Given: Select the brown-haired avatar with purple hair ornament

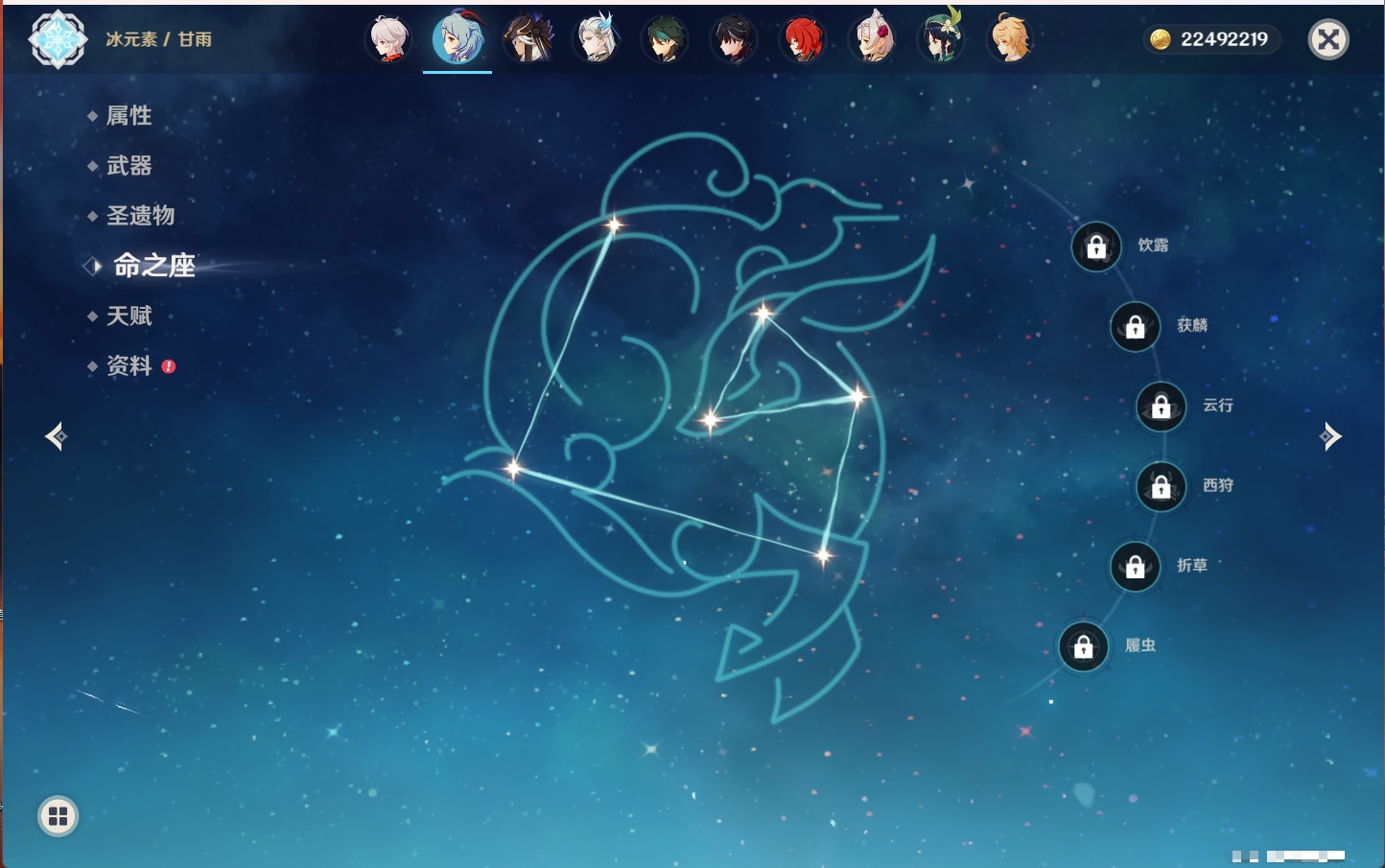Looking at the screenshot, I should (x=528, y=39).
